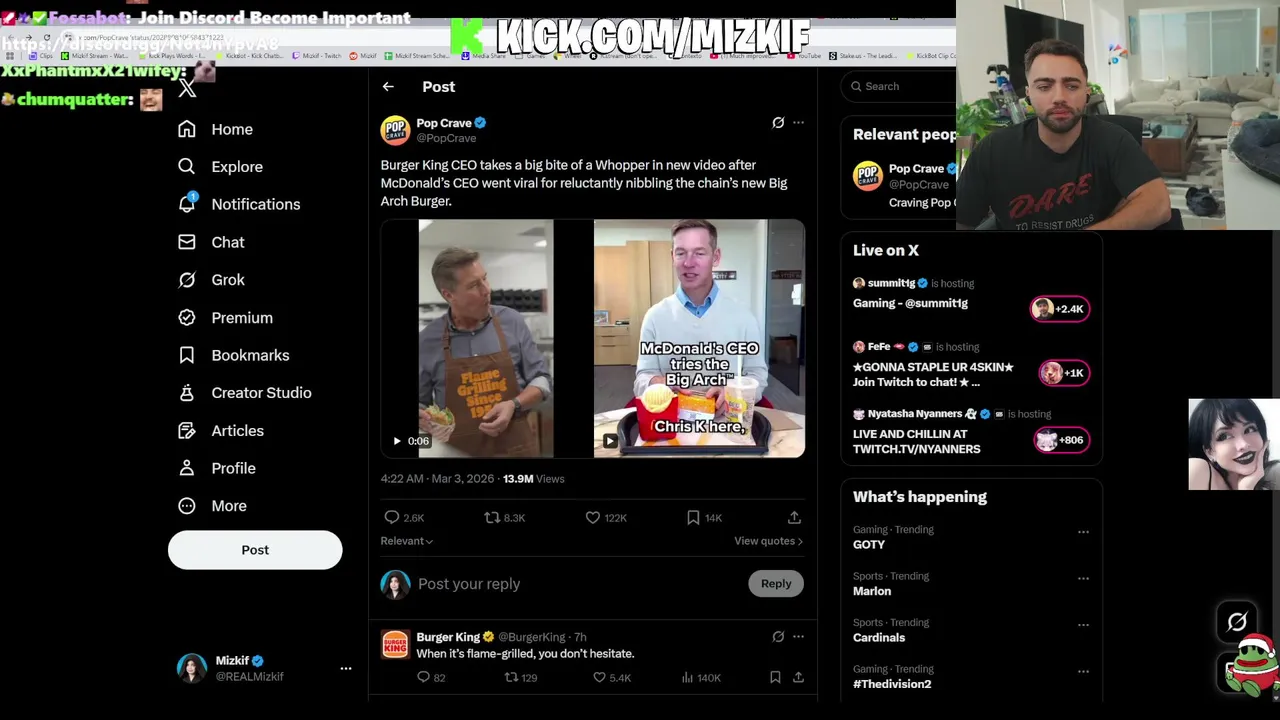The image size is (1280, 720).
Task: Open Articles icon in sidebar
Action: [187, 430]
